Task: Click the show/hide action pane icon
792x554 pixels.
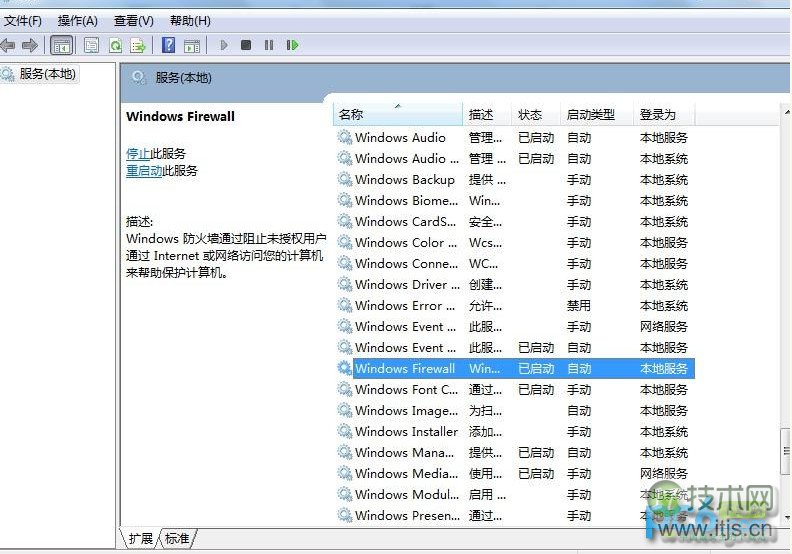Action: tap(191, 45)
